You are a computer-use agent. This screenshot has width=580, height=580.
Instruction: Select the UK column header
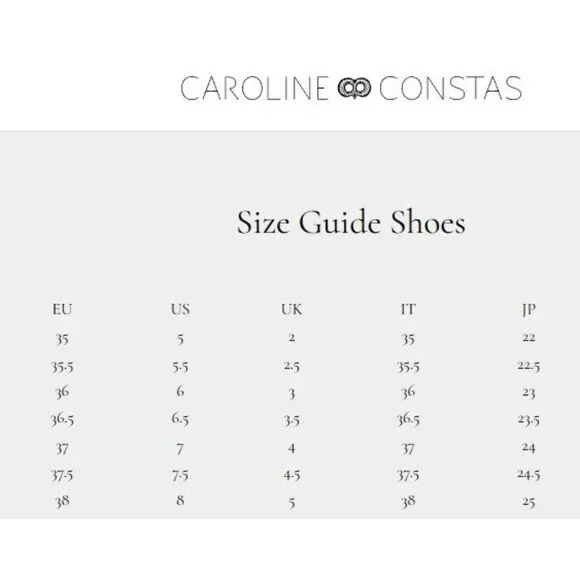pyautogui.click(x=292, y=309)
